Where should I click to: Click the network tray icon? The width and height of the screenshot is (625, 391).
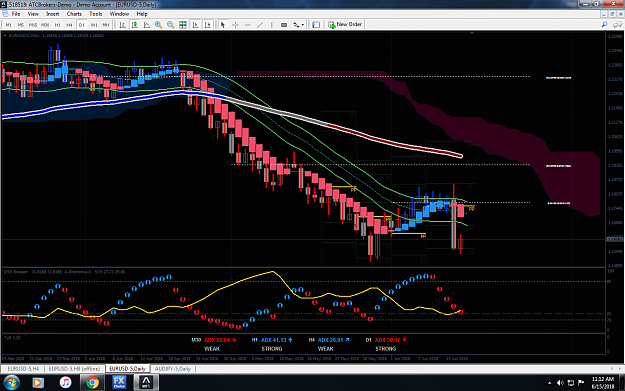(570, 383)
